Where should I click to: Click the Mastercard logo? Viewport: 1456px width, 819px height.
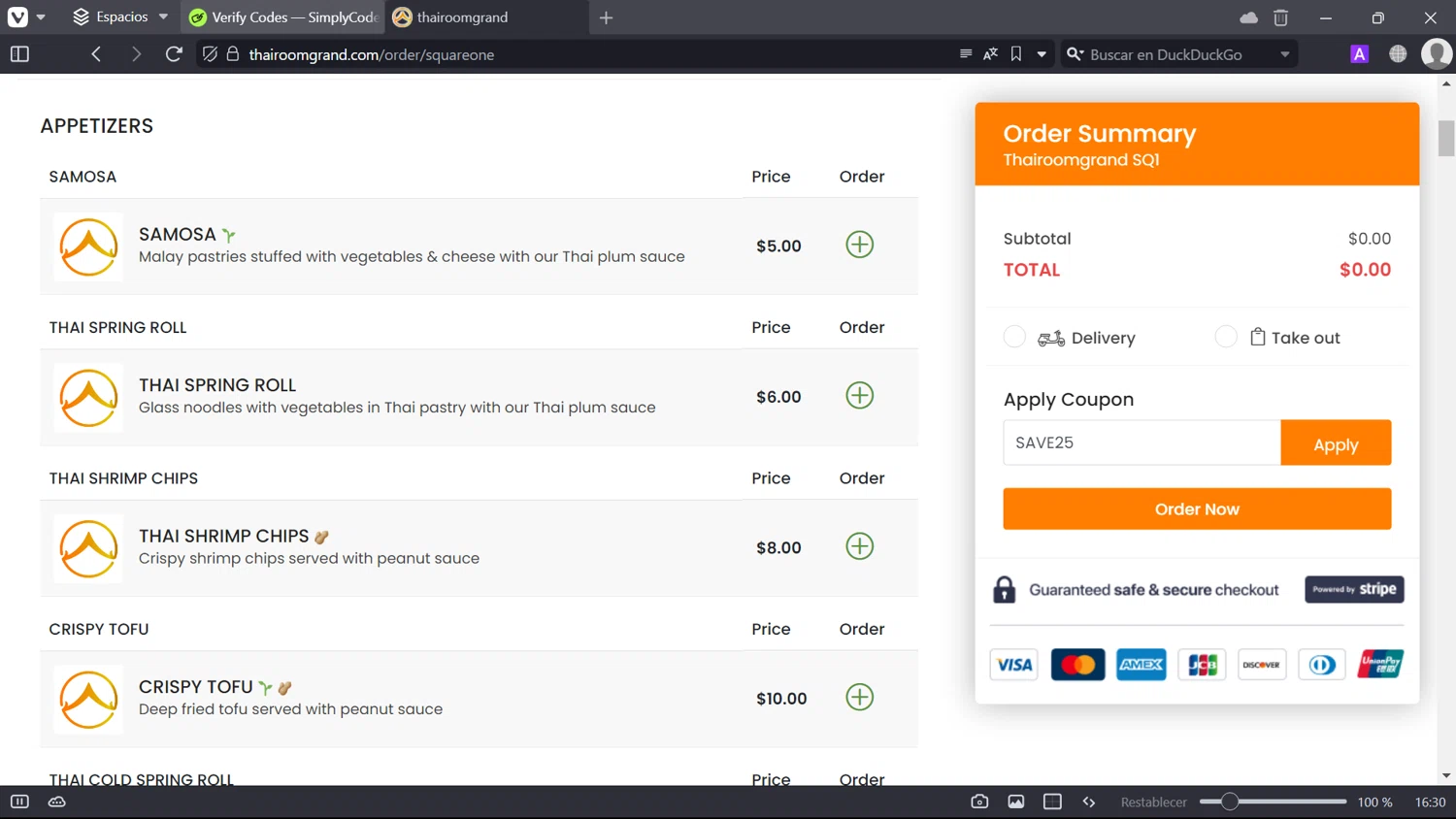(1077, 665)
